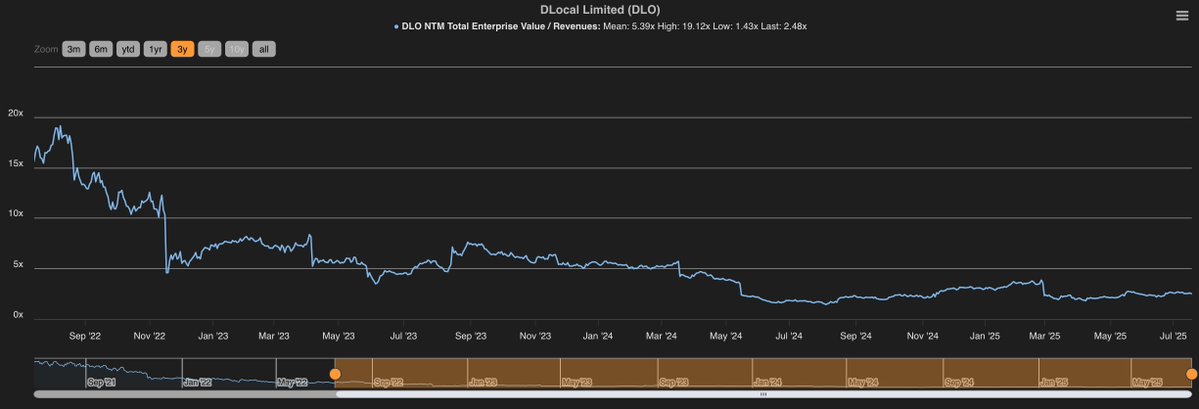This screenshot has width=1199, height=409.
Task: Click the Sep '23 x-axis label
Action: (x=470, y=336)
